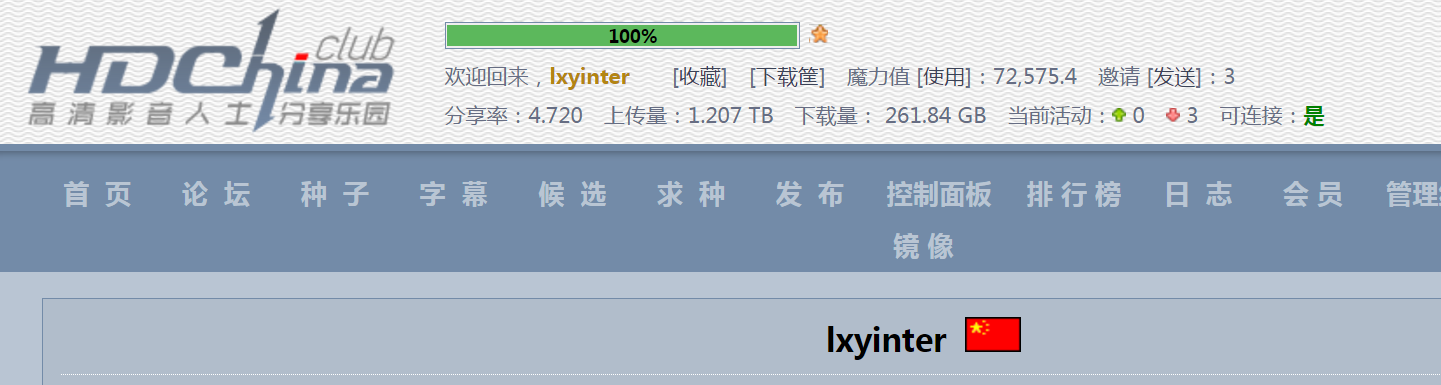Open the 发布 upload page
The image size is (1441, 385).
[x=810, y=194]
